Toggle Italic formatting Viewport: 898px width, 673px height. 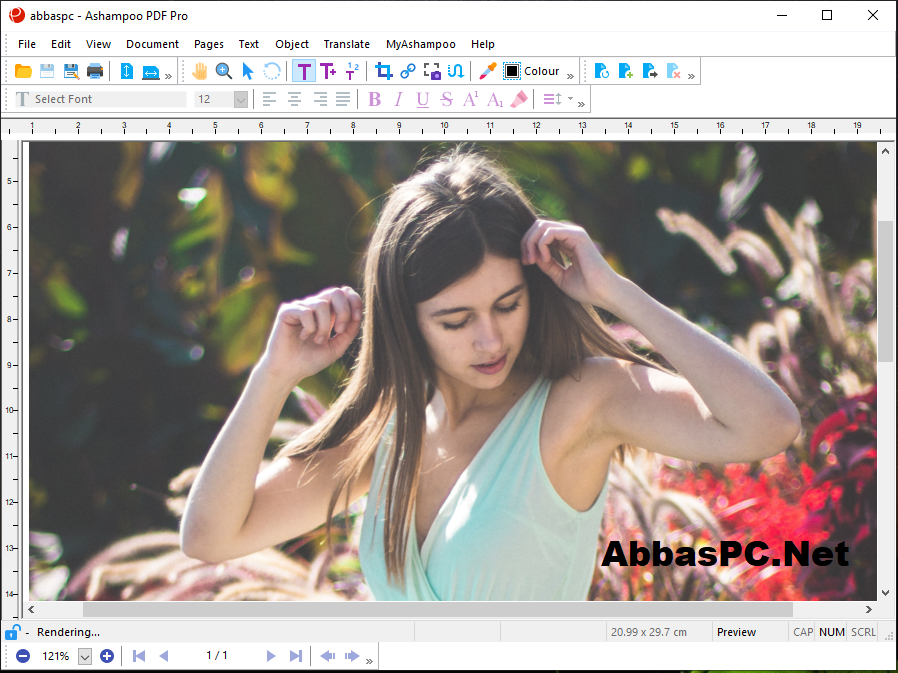399,99
